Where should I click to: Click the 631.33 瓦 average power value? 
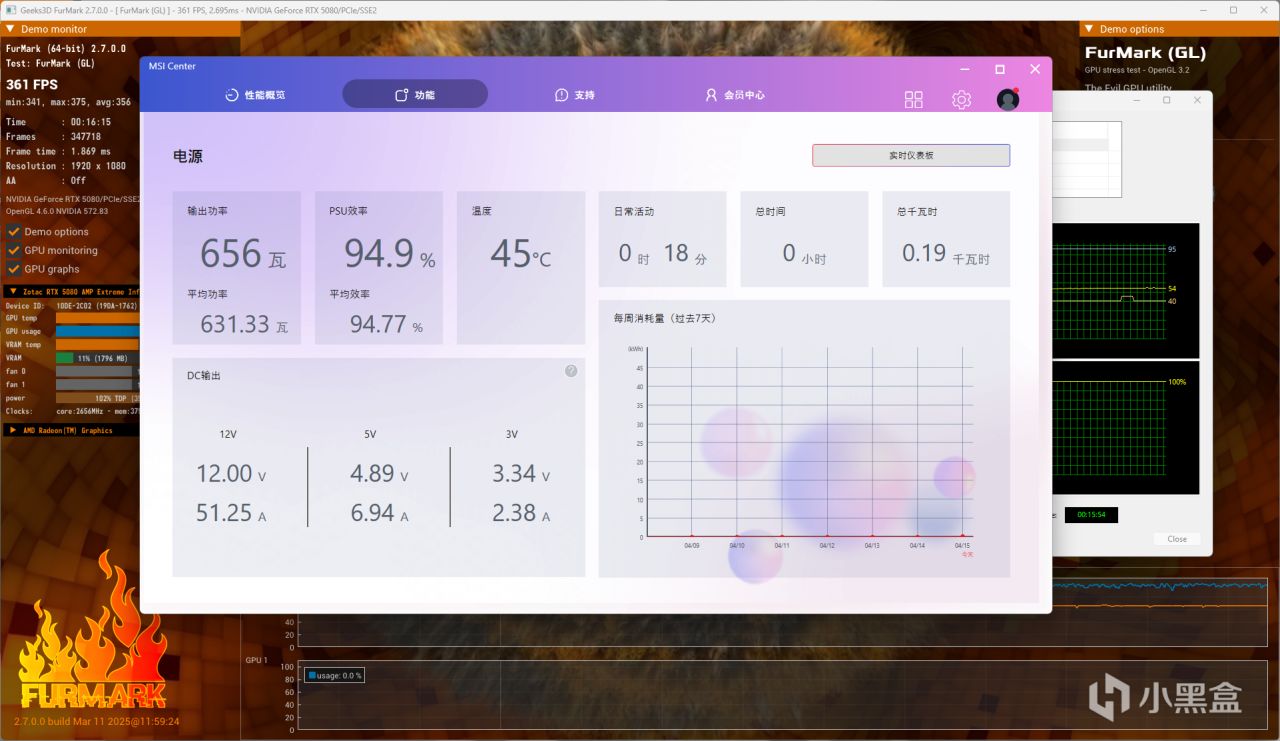pos(244,324)
